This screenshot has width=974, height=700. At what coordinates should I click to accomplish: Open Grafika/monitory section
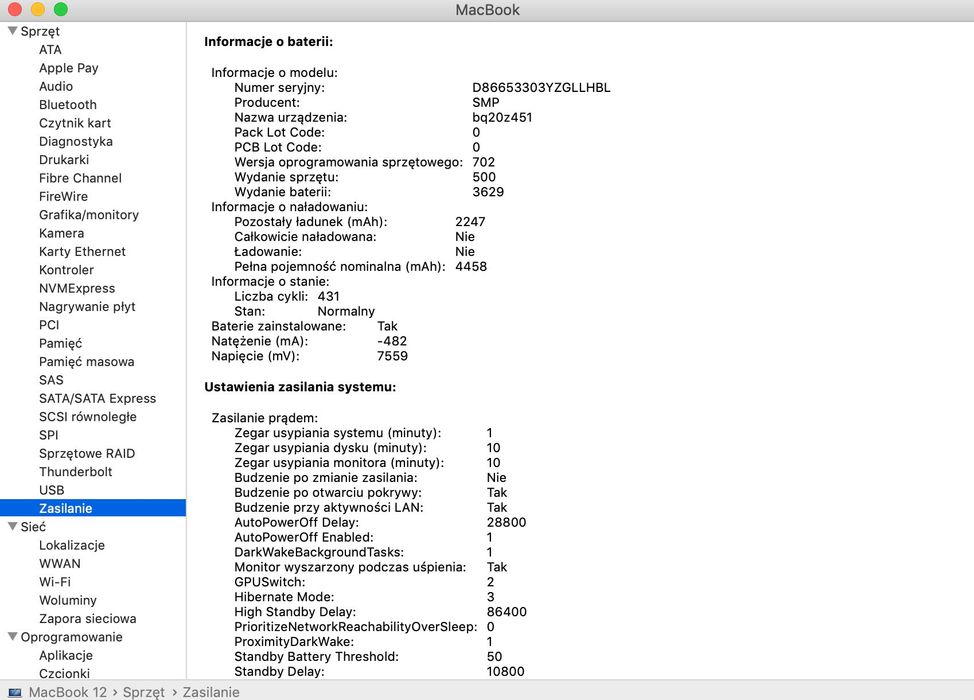click(89, 215)
